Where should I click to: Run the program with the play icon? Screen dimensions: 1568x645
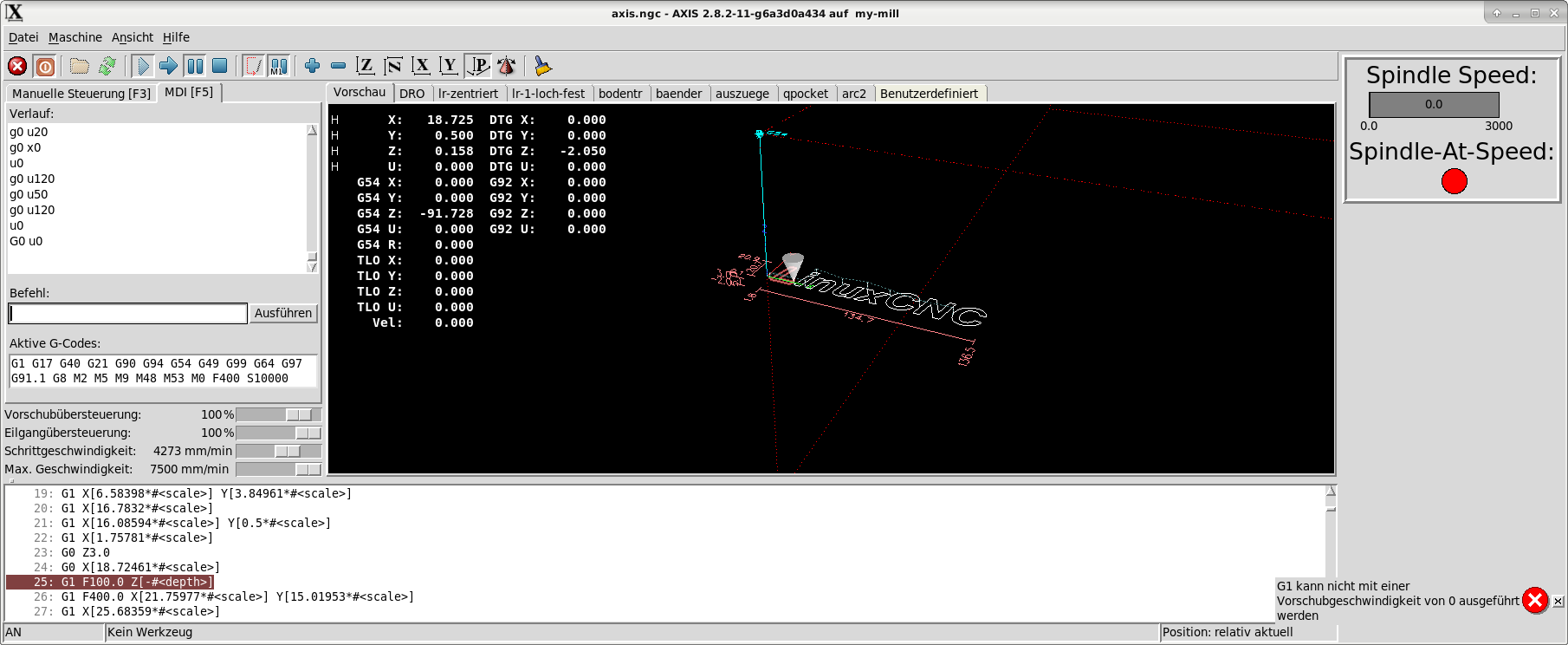tap(143, 66)
